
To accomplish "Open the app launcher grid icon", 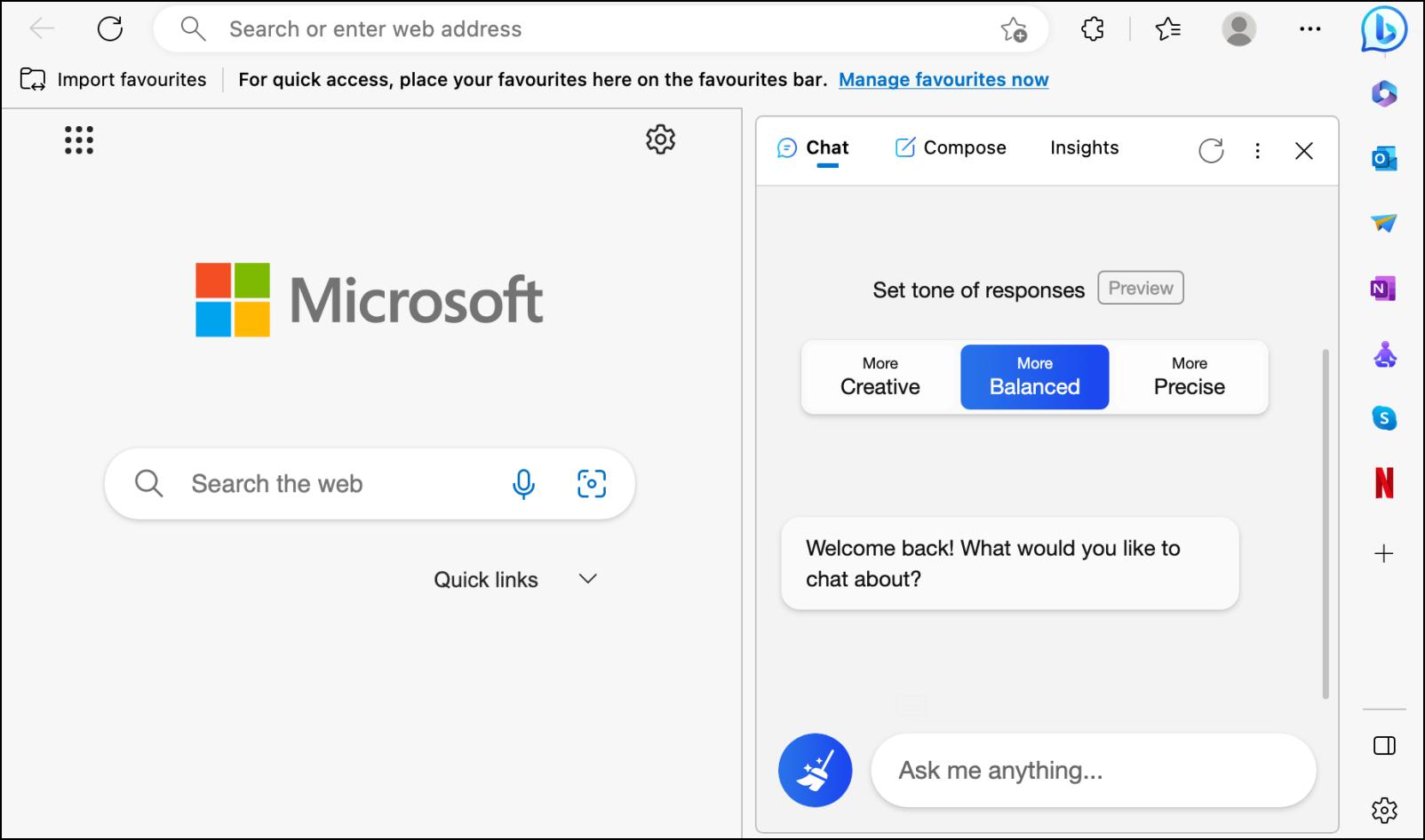I will [x=79, y=139].
